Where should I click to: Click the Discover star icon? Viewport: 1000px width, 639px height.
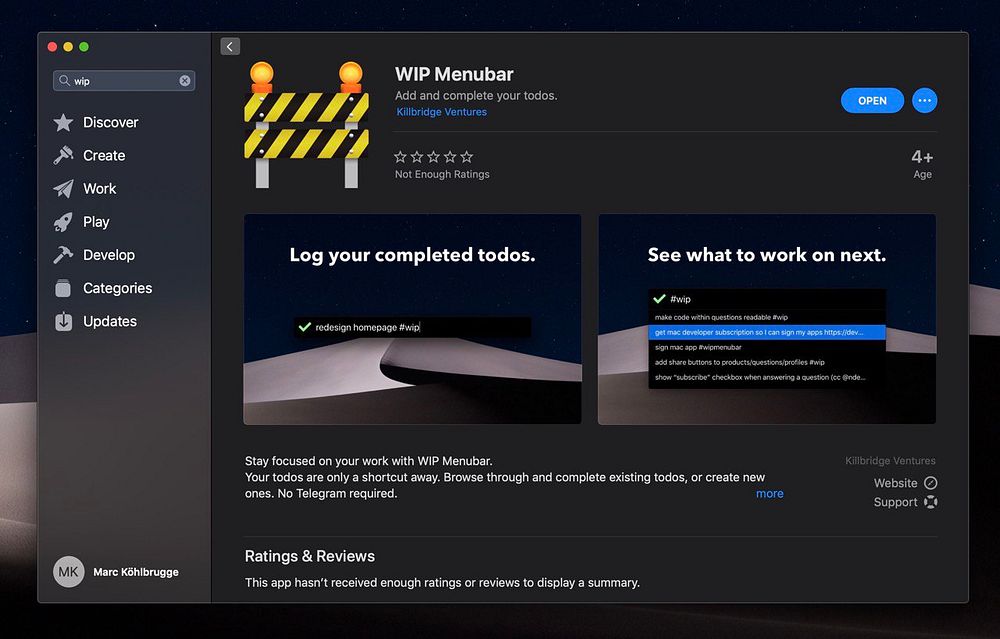point(63,122)
